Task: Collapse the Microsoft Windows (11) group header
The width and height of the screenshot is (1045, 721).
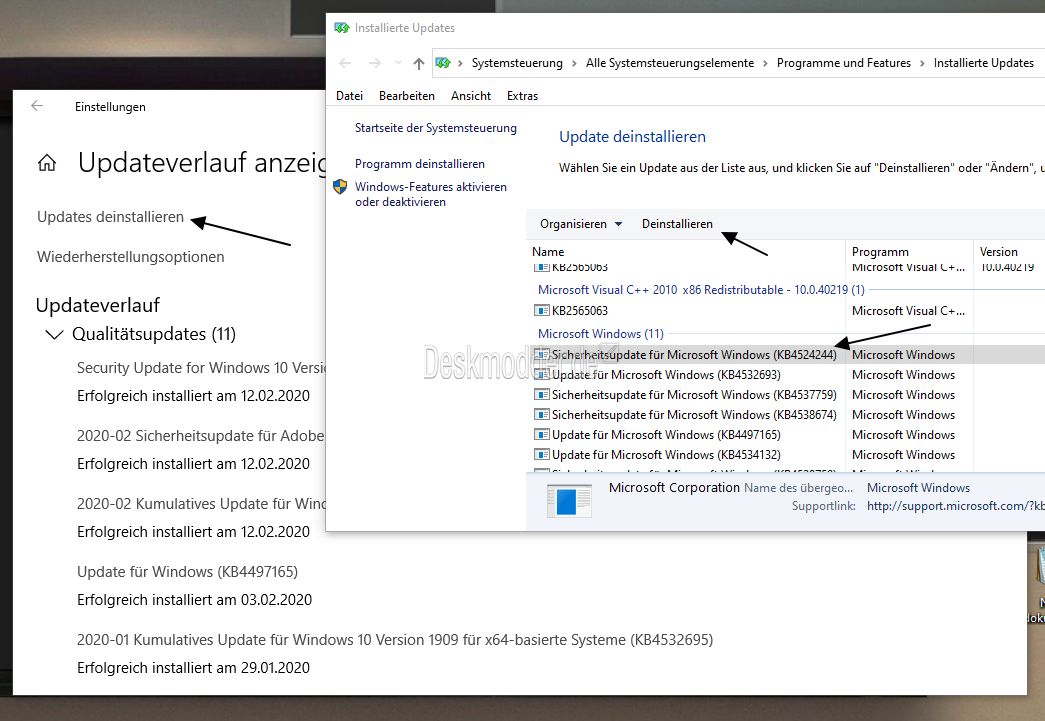Action: pos(600,333)
